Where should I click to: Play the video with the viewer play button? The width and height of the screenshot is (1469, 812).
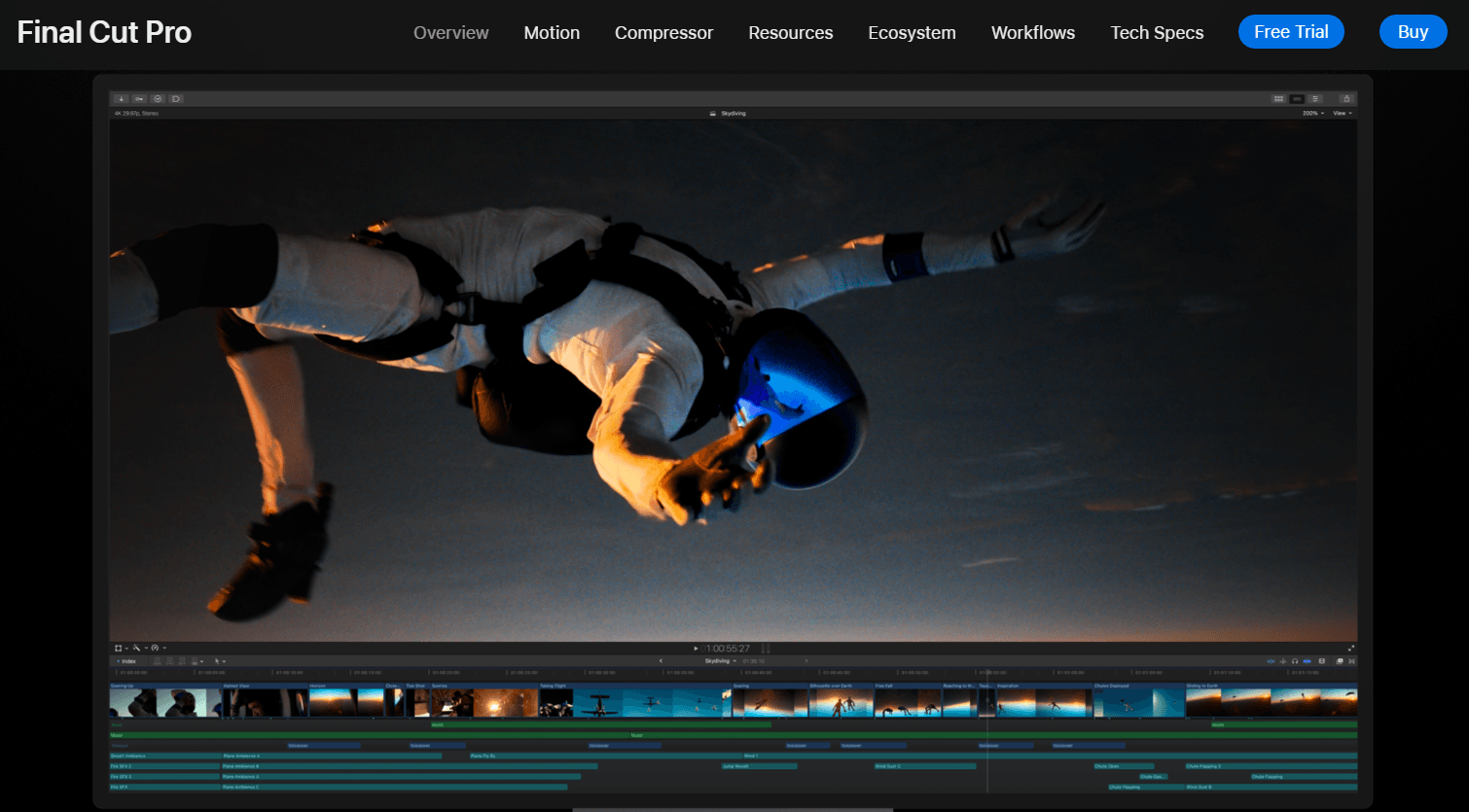click(696, 648)
